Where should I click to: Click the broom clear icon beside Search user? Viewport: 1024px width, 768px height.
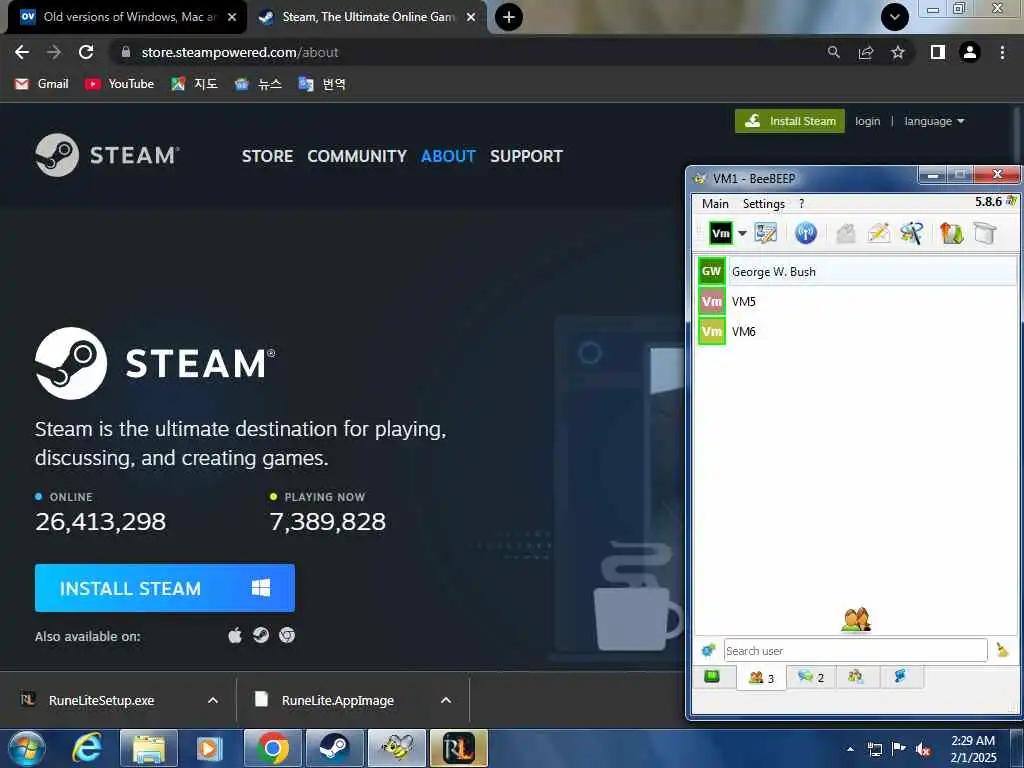tap(1002, 650)
